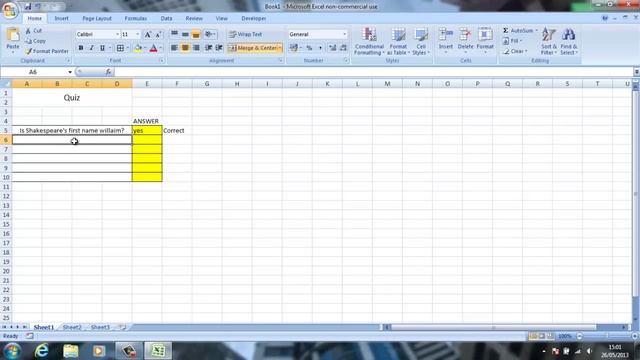Select the yellow cell containing yes
The height and width of the screenshot is (360, 640).
[x=147, y=131]
